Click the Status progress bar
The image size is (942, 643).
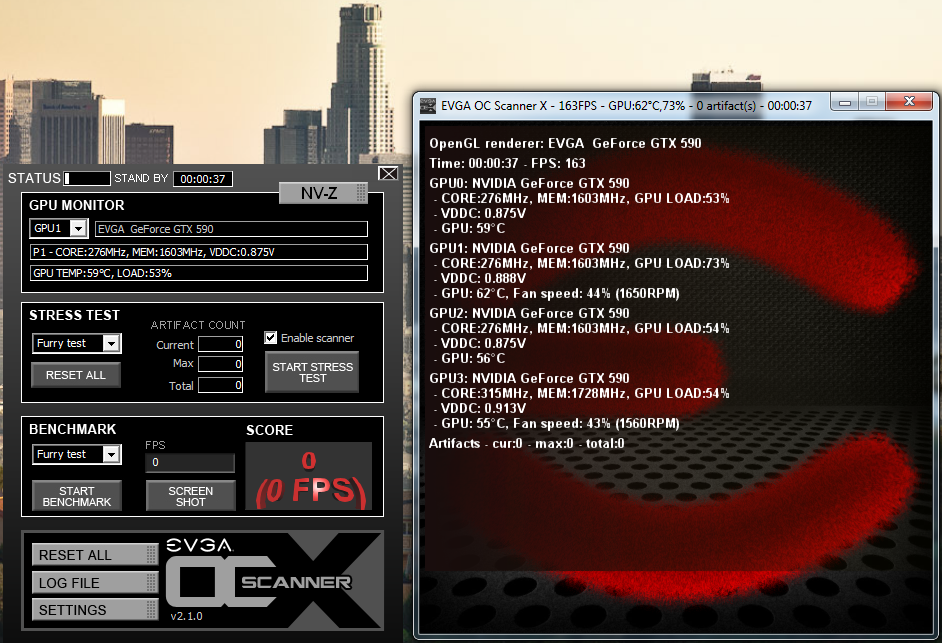coord(87,179)
